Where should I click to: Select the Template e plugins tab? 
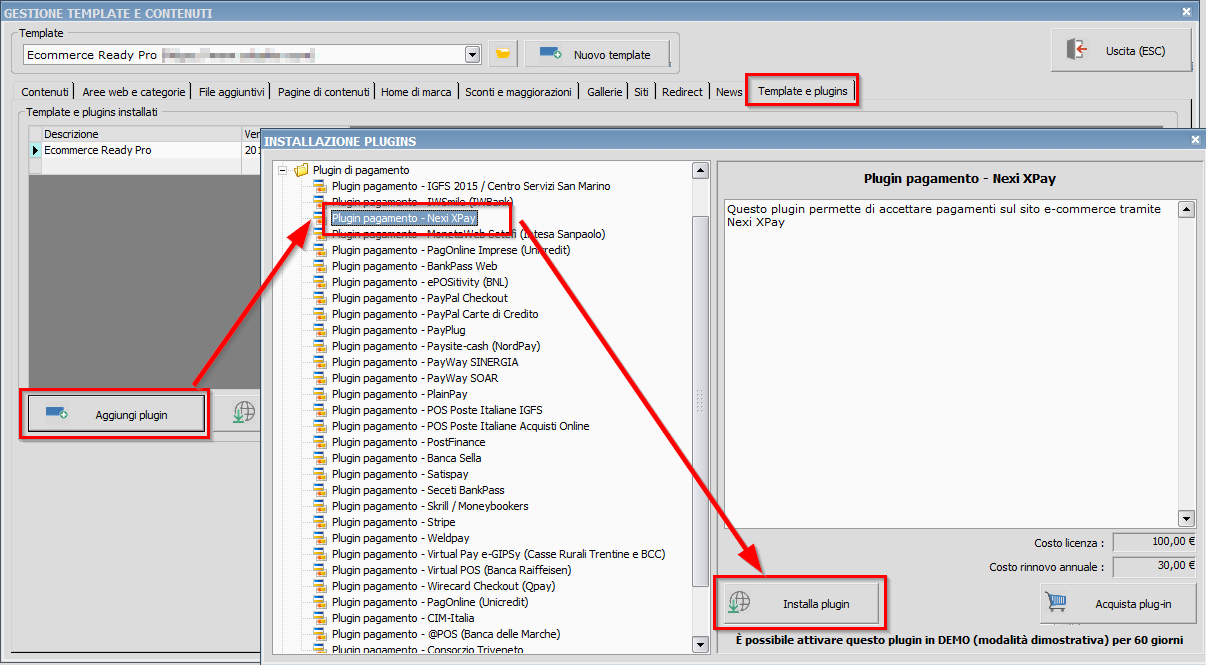click(803, 91)
